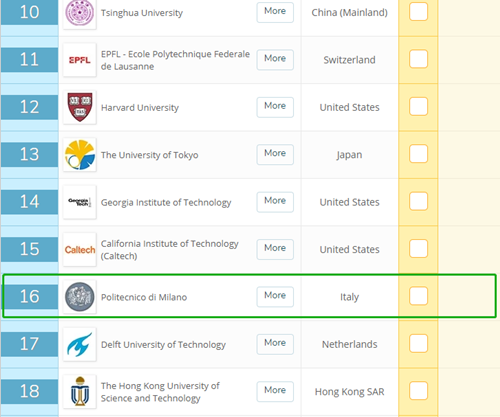This screenshot has width=500, height=417.
Task: Open More for Hong Kong University of Science
Action: coord(275,391)
